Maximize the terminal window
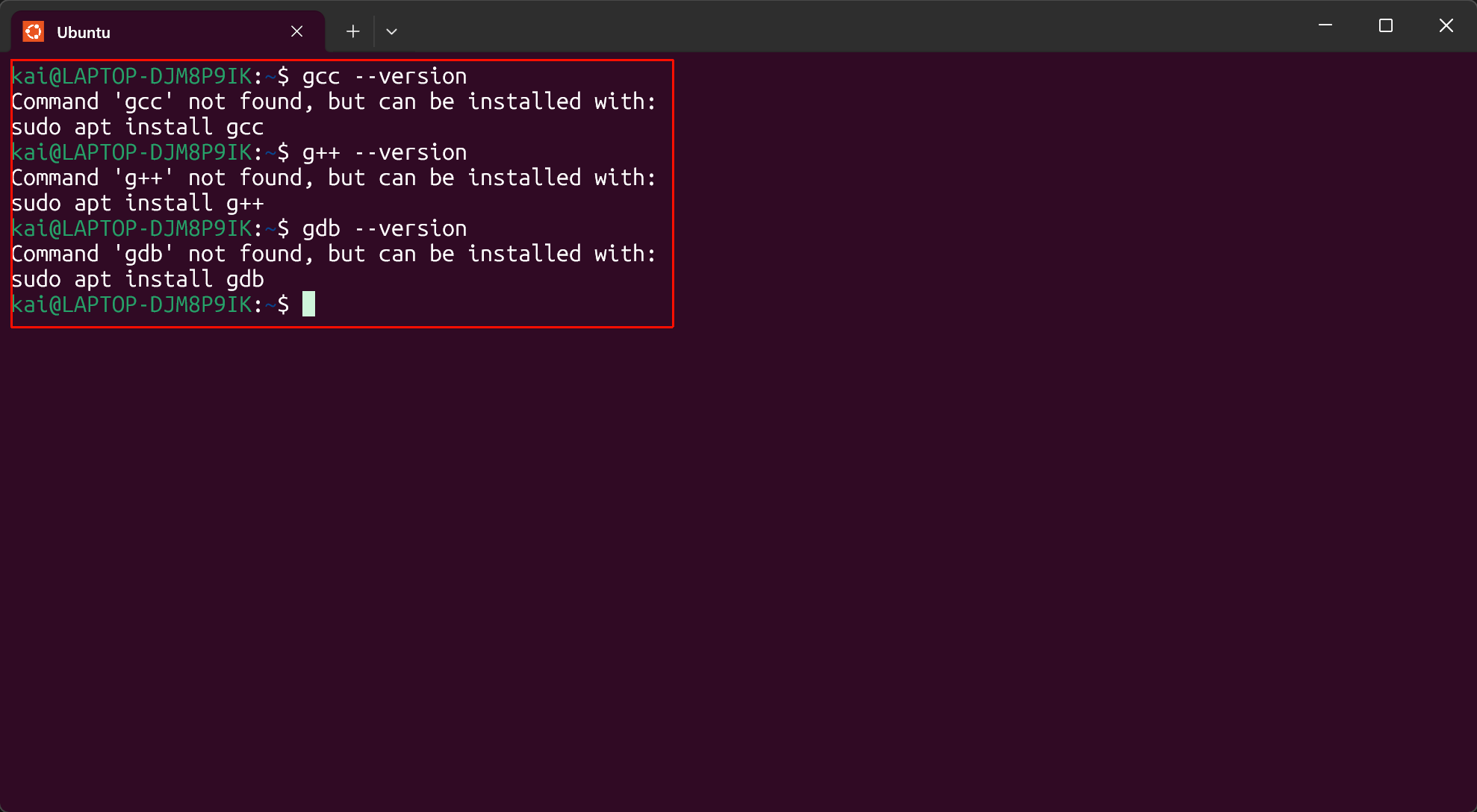1477x812 pixels. [1386, 25]
